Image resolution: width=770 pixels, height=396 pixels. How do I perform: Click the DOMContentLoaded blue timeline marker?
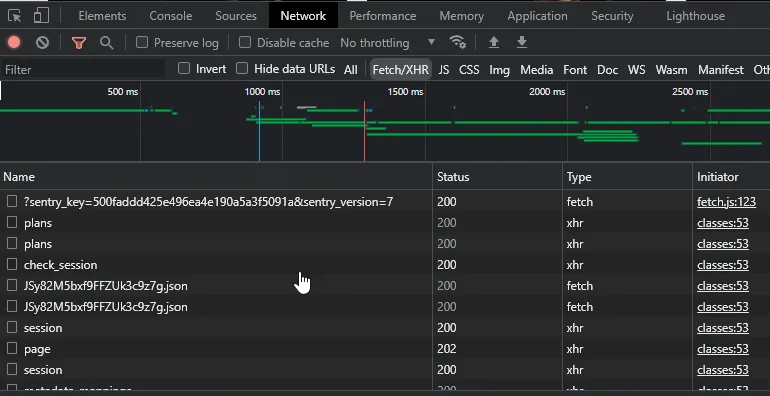(259, 131)
